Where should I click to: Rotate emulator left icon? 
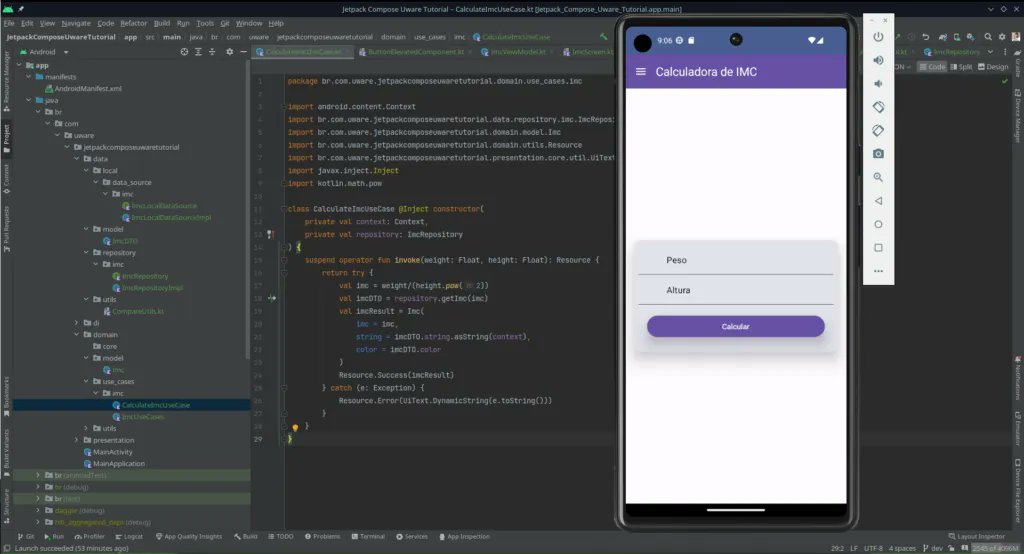point(878,106)
